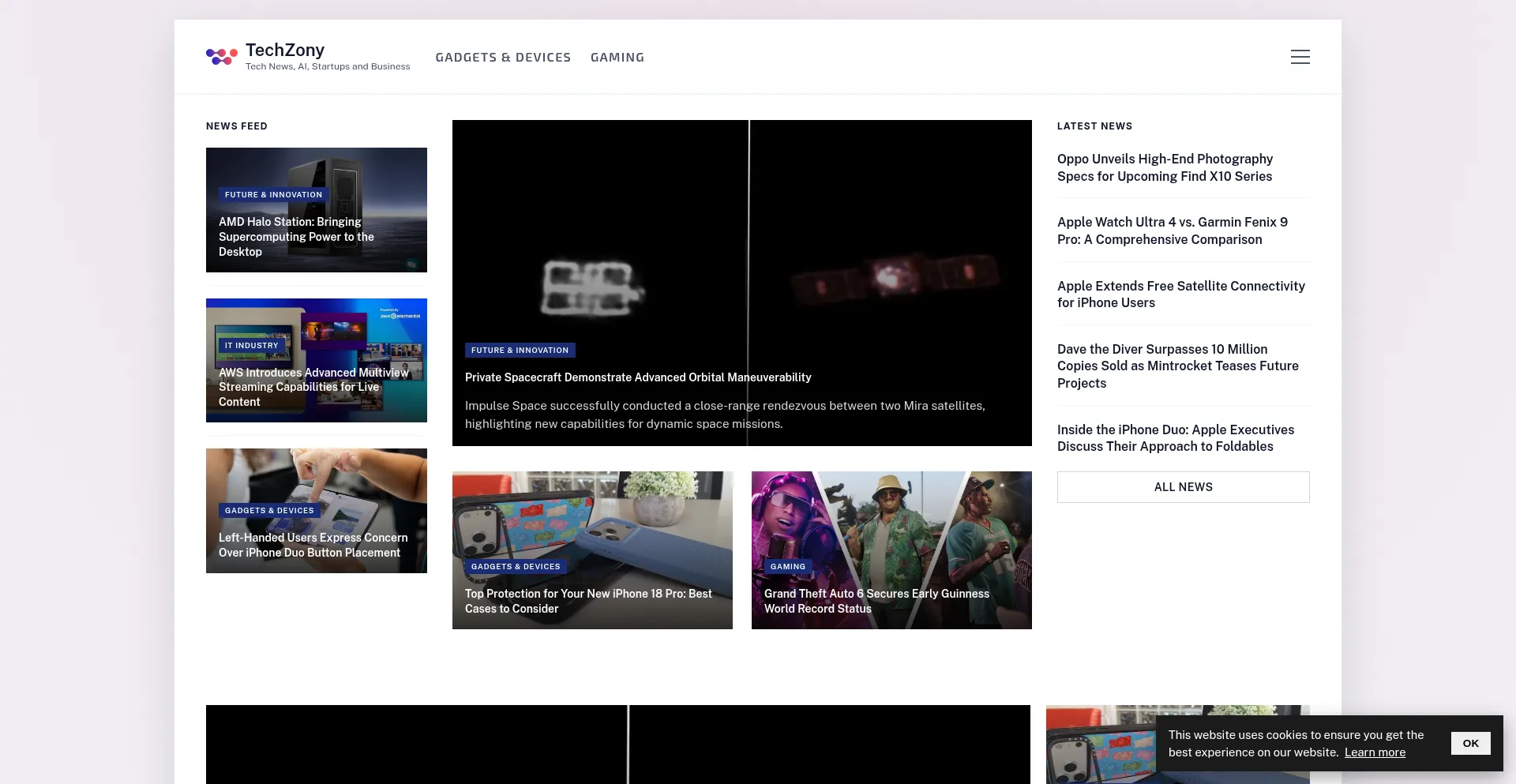The width and height of the screenshot is (1516, 784).
Task: Open Dave the Diver 10 Million news
Action: click(1178, 366)
